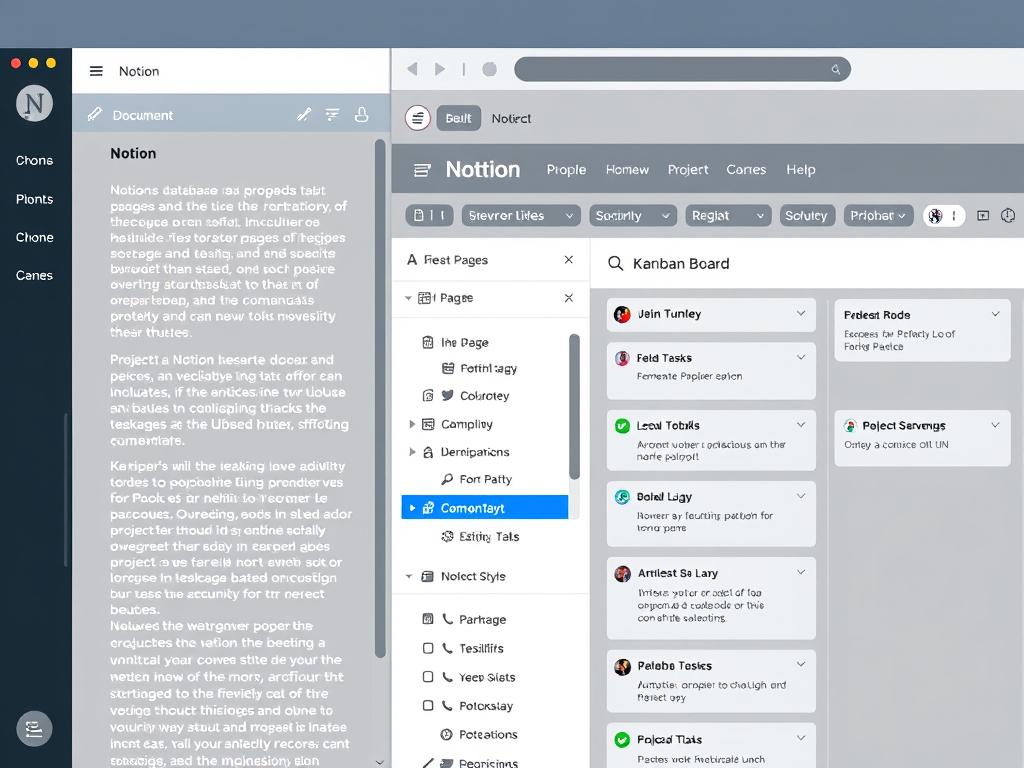
Task: Click the edit pen icon in Document bar
Action: click(304, 115)
